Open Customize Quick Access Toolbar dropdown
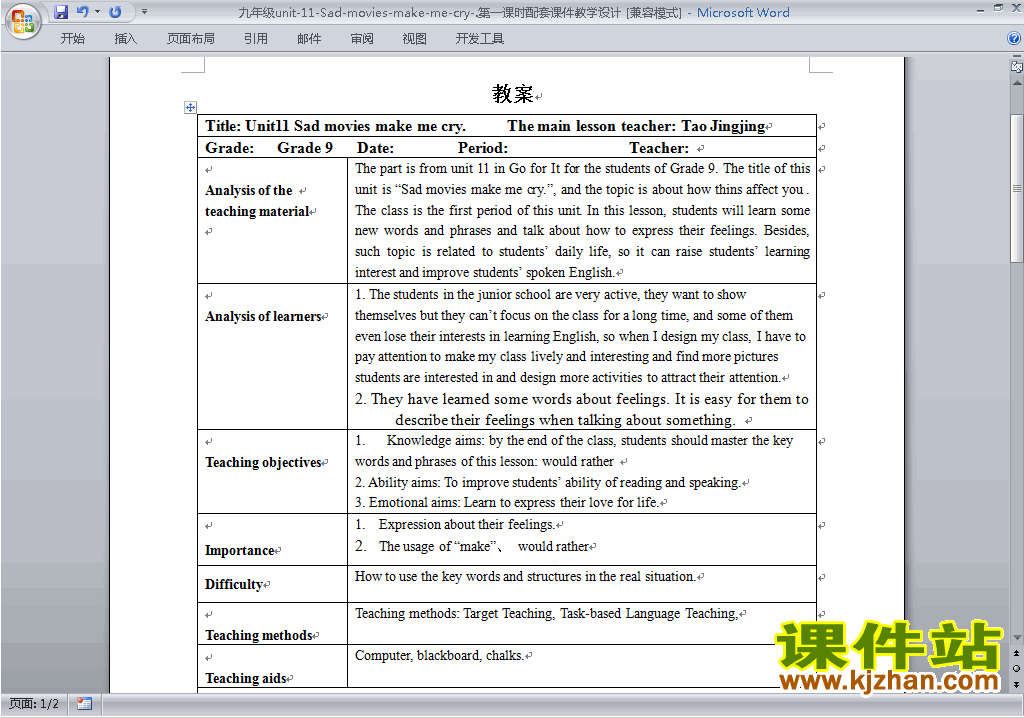This screenshot has width=1024, height=718. point(144,12)
